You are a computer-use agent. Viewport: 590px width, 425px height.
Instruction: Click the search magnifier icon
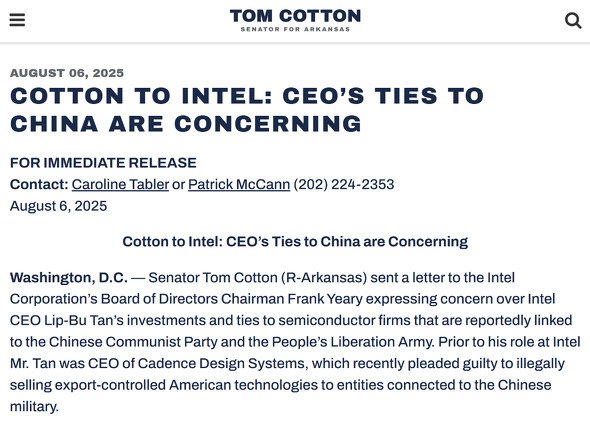(x=573, y=21)
